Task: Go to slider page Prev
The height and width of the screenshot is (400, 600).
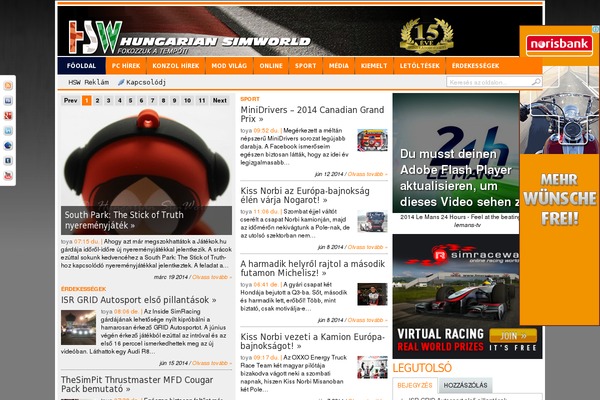Action: click(70, 100)
